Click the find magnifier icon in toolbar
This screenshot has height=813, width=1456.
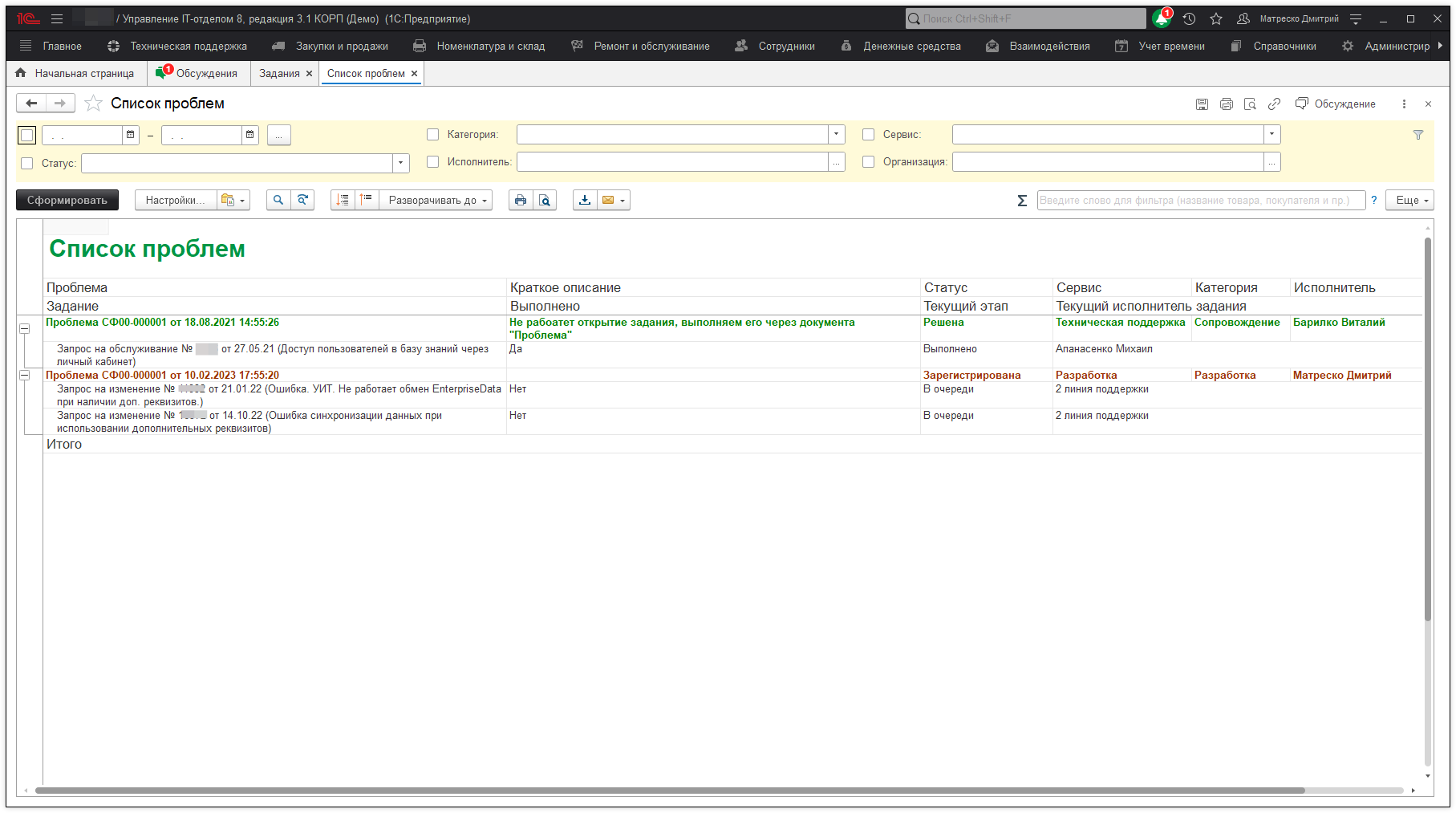coord(278,200)
